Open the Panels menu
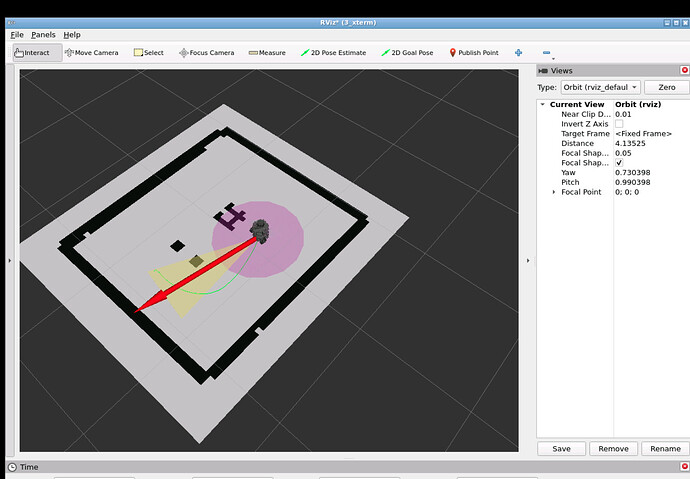The image size is (690, 479). (x=43, y=35)
